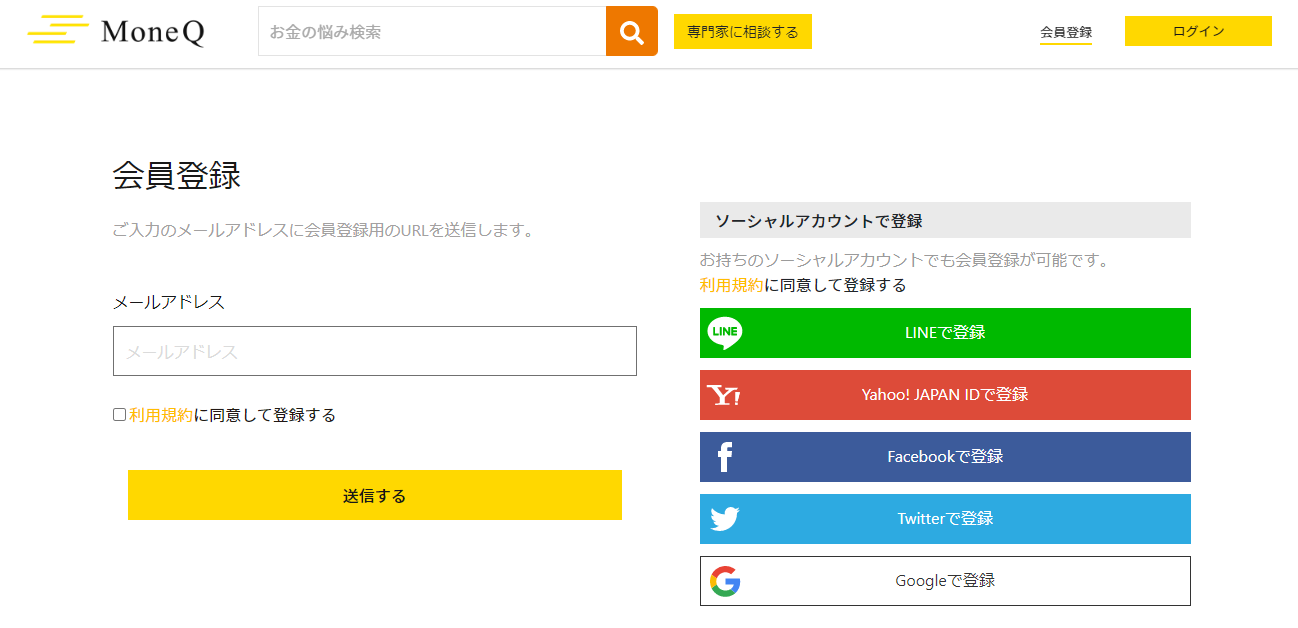The height and width of the screenshot is (628, 1298).
Task: Click the Yahoo Y! logo icon
Action: click(x=723, y=395)
